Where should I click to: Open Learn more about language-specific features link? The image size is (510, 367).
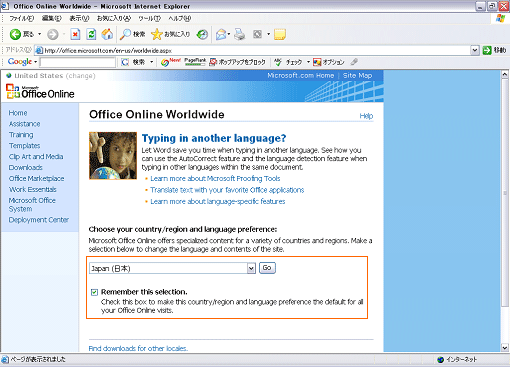tap(218, 202)
